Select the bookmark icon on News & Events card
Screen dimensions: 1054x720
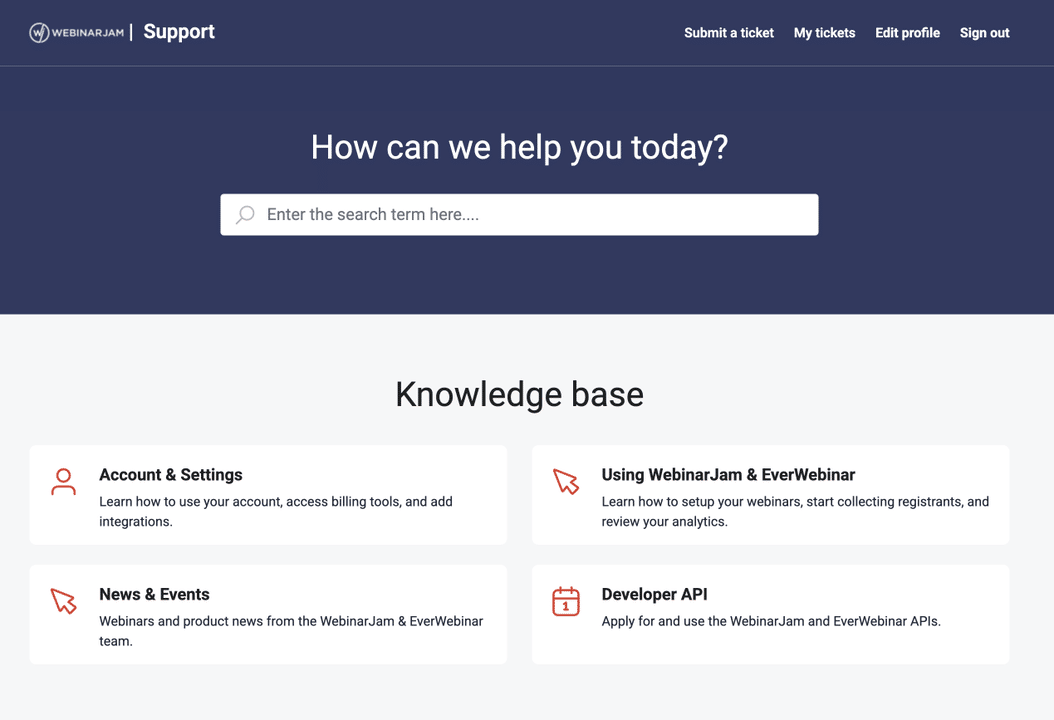(x=63, y=601)
